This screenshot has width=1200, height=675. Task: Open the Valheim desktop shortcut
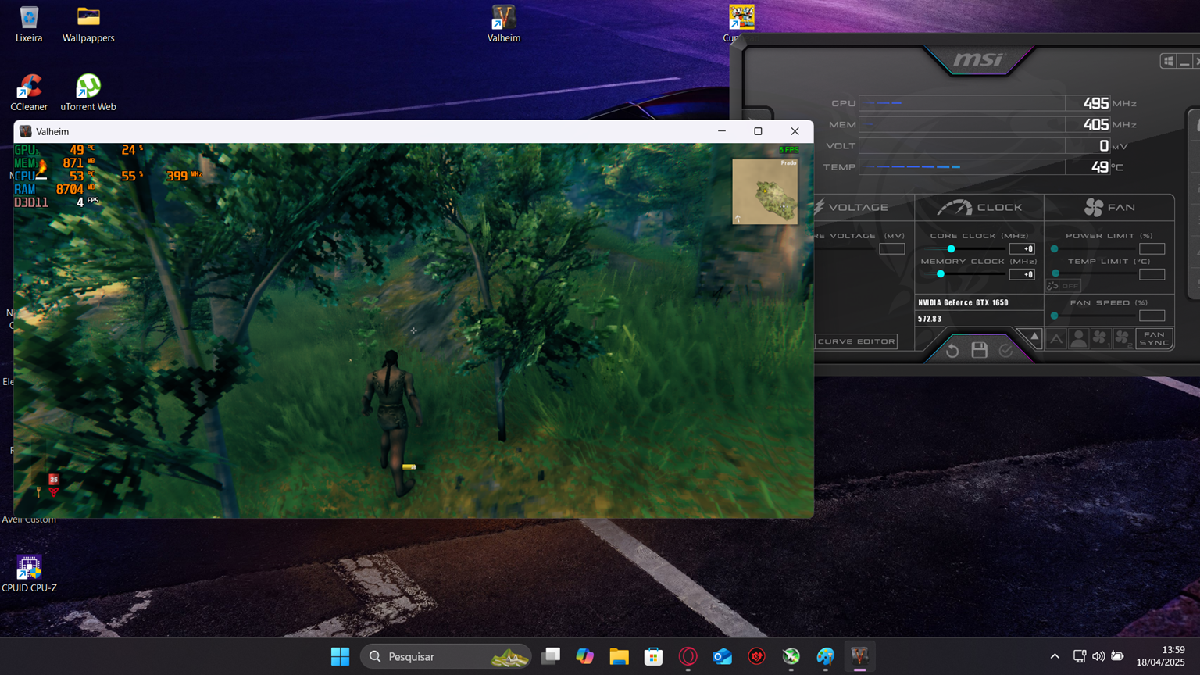pos(503,24)
